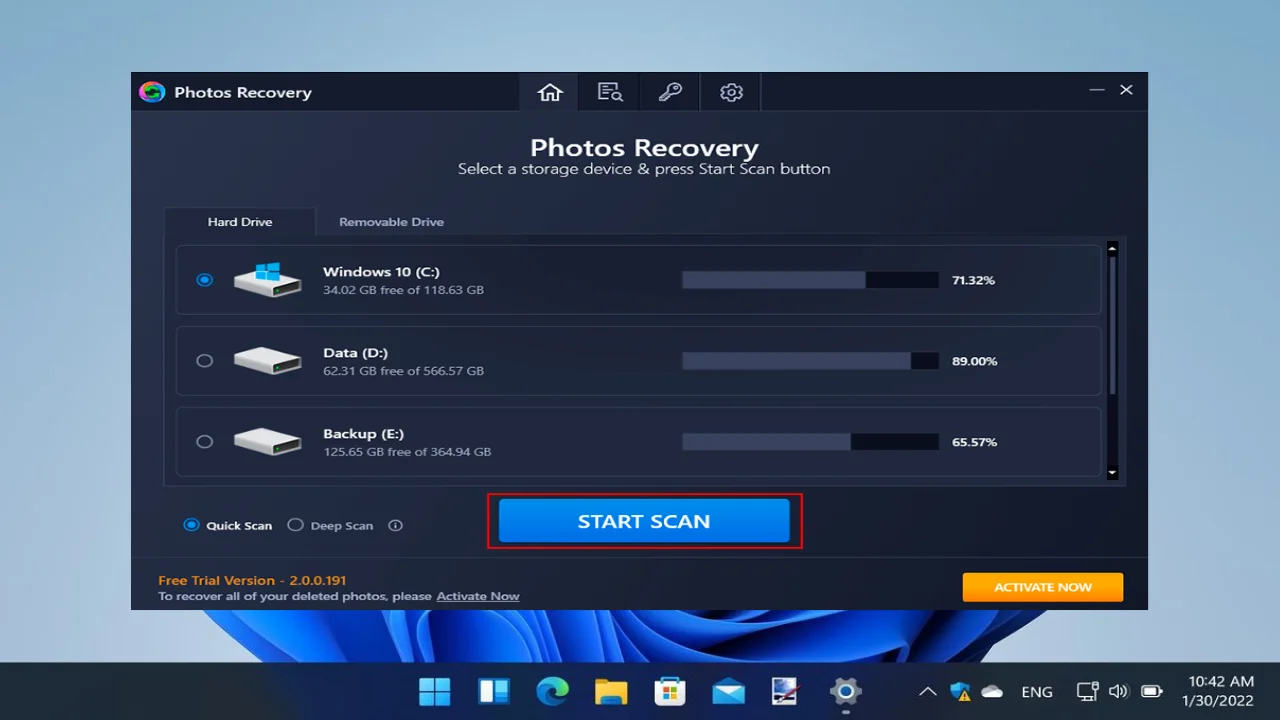Click the 89.00% usage value
Image resolution: width=1280 pixels, height=720 pixels.
click(x=974, y=361)
